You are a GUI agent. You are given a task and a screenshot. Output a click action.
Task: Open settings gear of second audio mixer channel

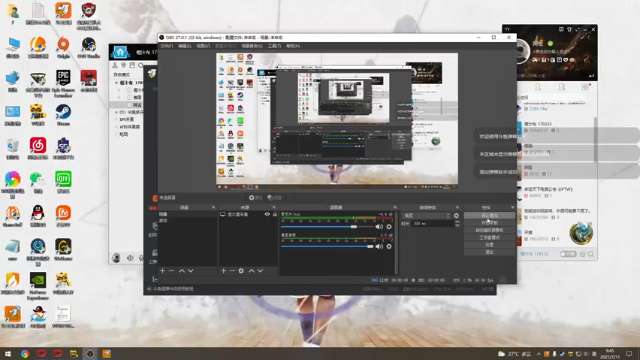(389, 247)
